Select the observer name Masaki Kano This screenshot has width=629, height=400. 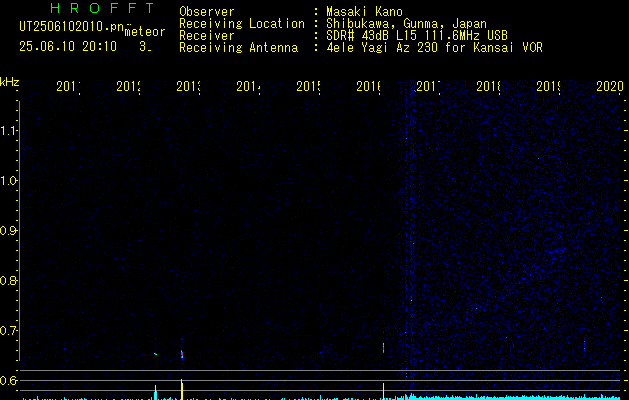click(x=364, y=12)
